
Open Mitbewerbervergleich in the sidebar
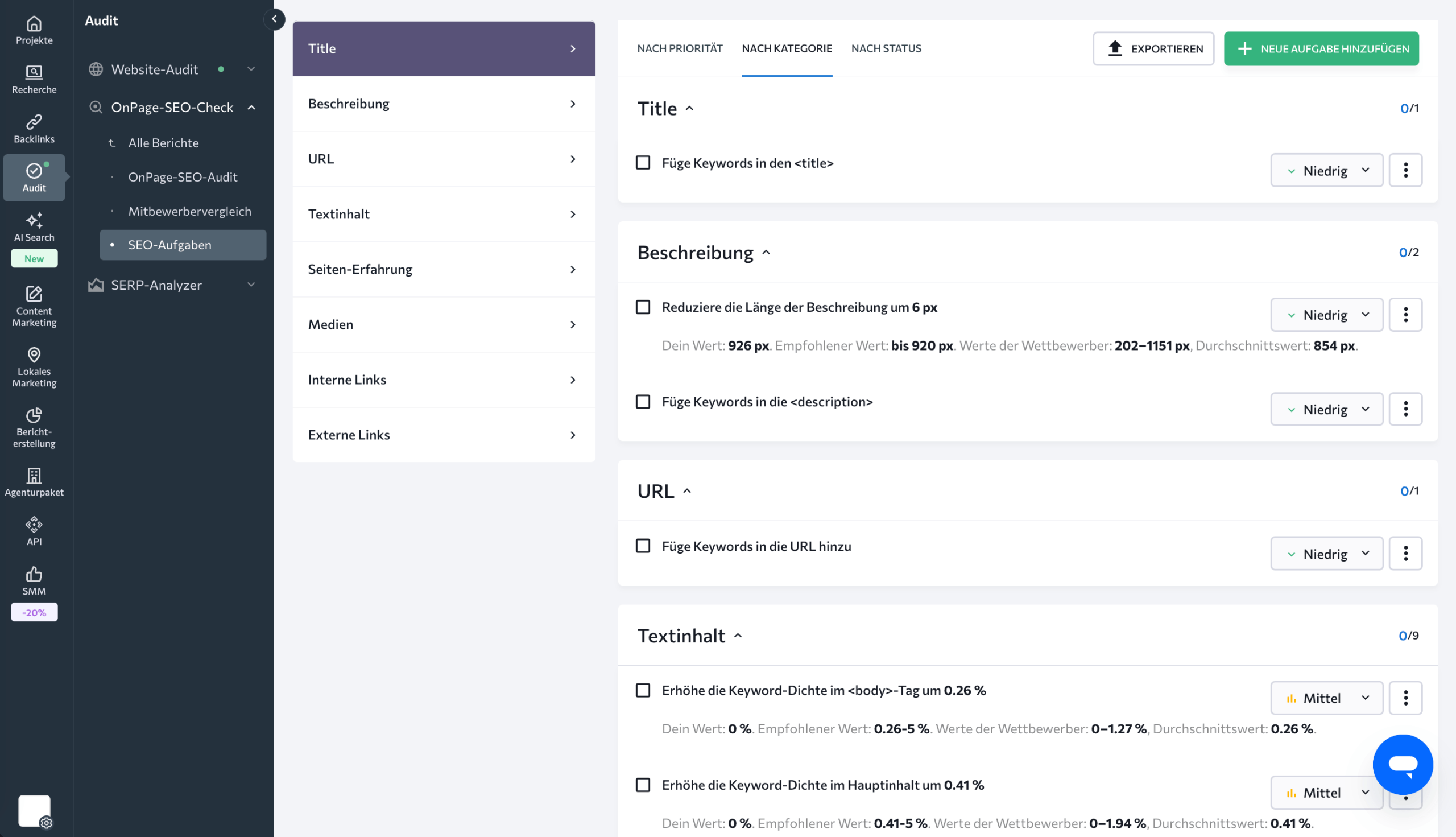tap(189, 211)
